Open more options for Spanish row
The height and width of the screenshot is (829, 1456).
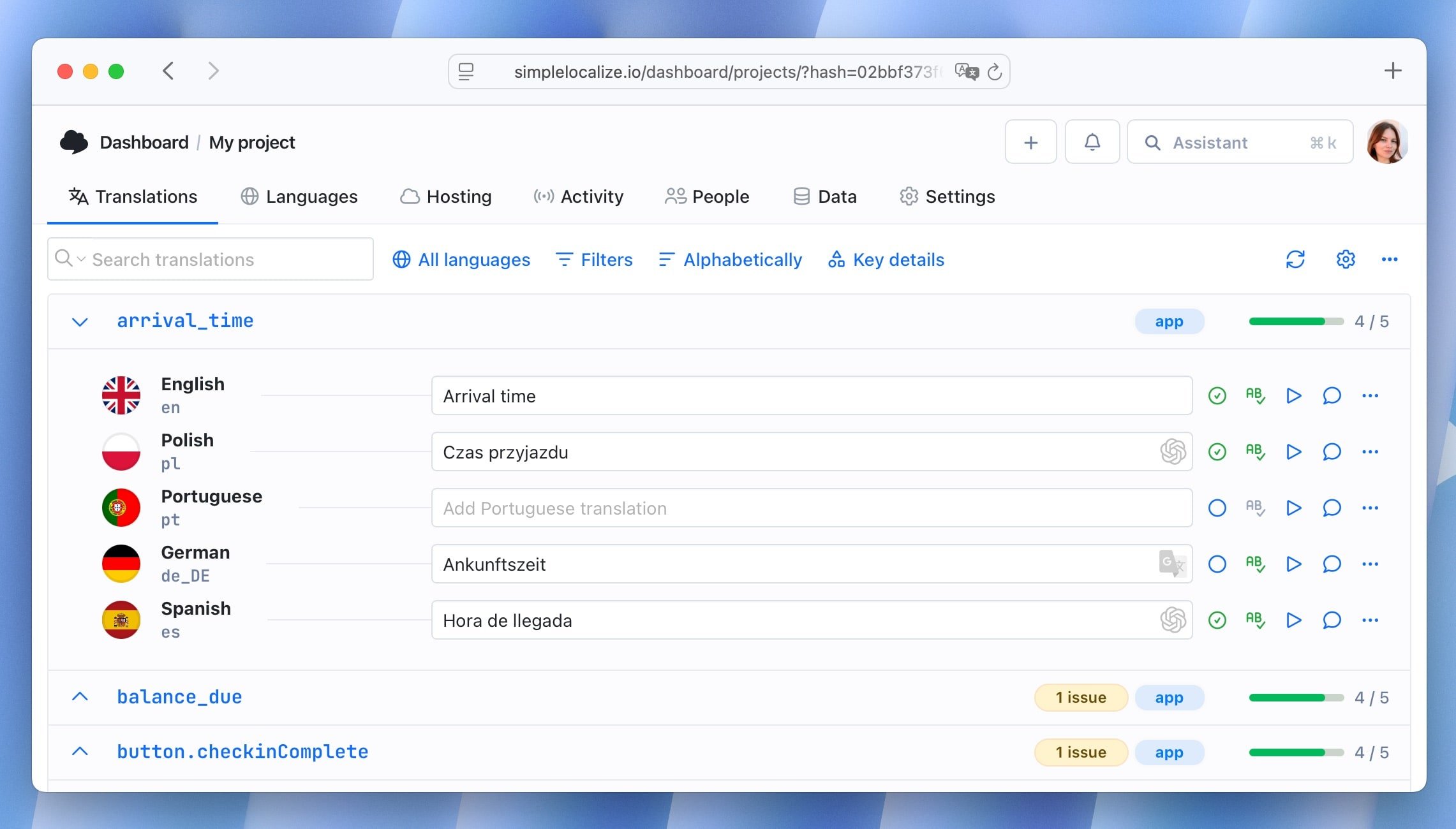click(x=1370, y=620)
